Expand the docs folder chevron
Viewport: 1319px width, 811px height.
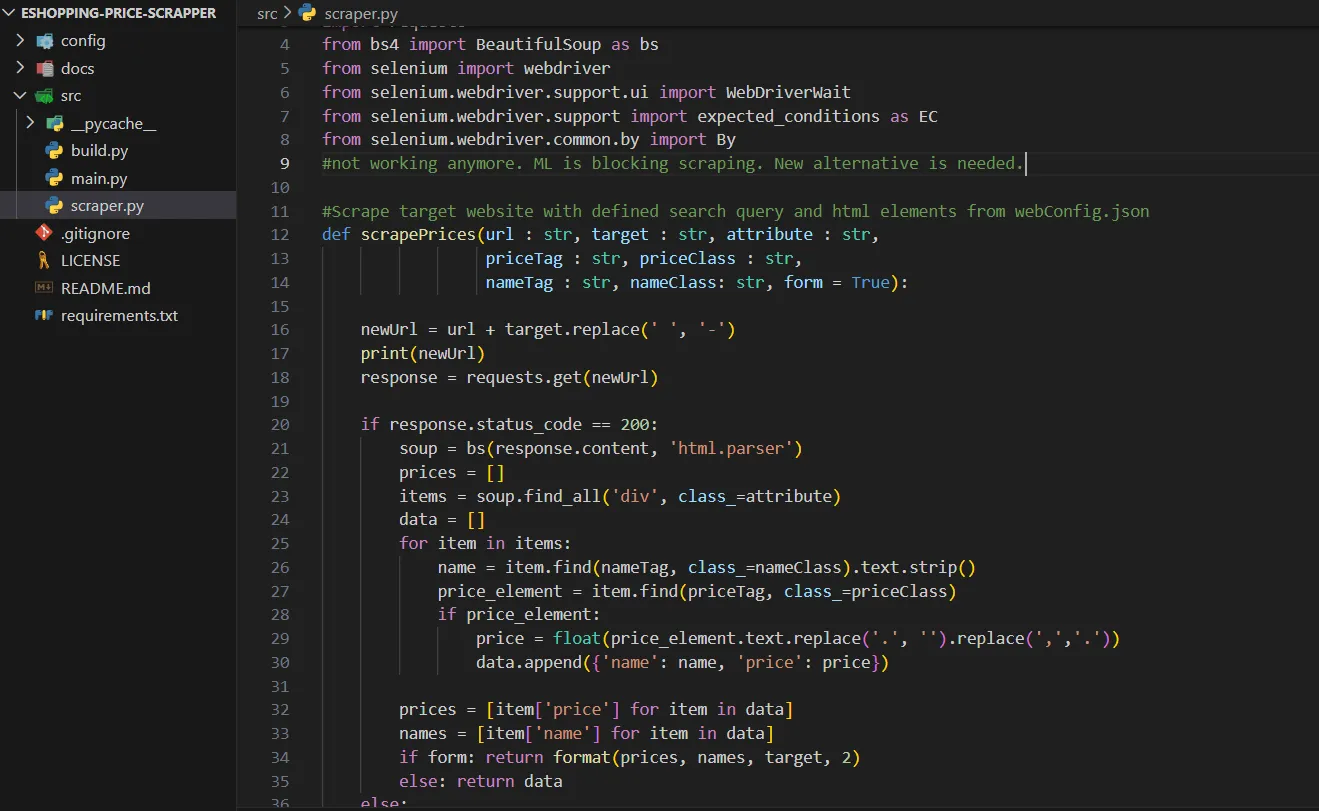coord(20,69)
